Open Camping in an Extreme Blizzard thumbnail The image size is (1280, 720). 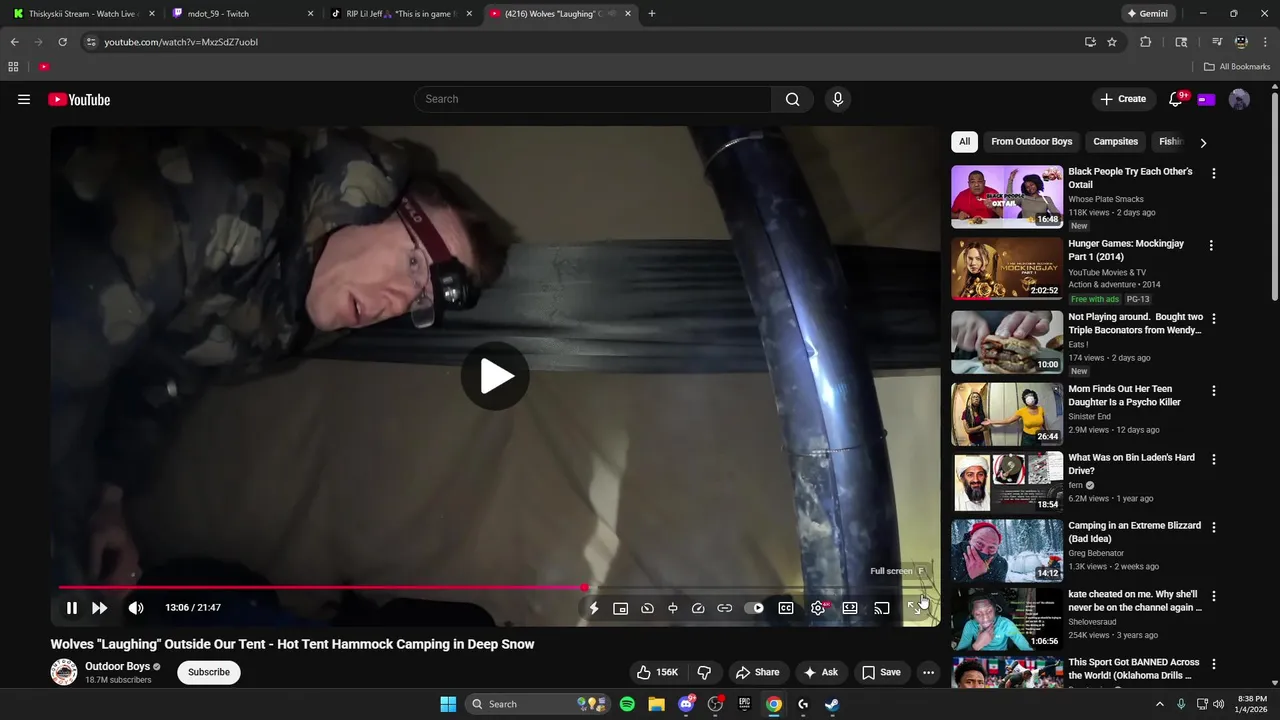tap(1007, 550)
